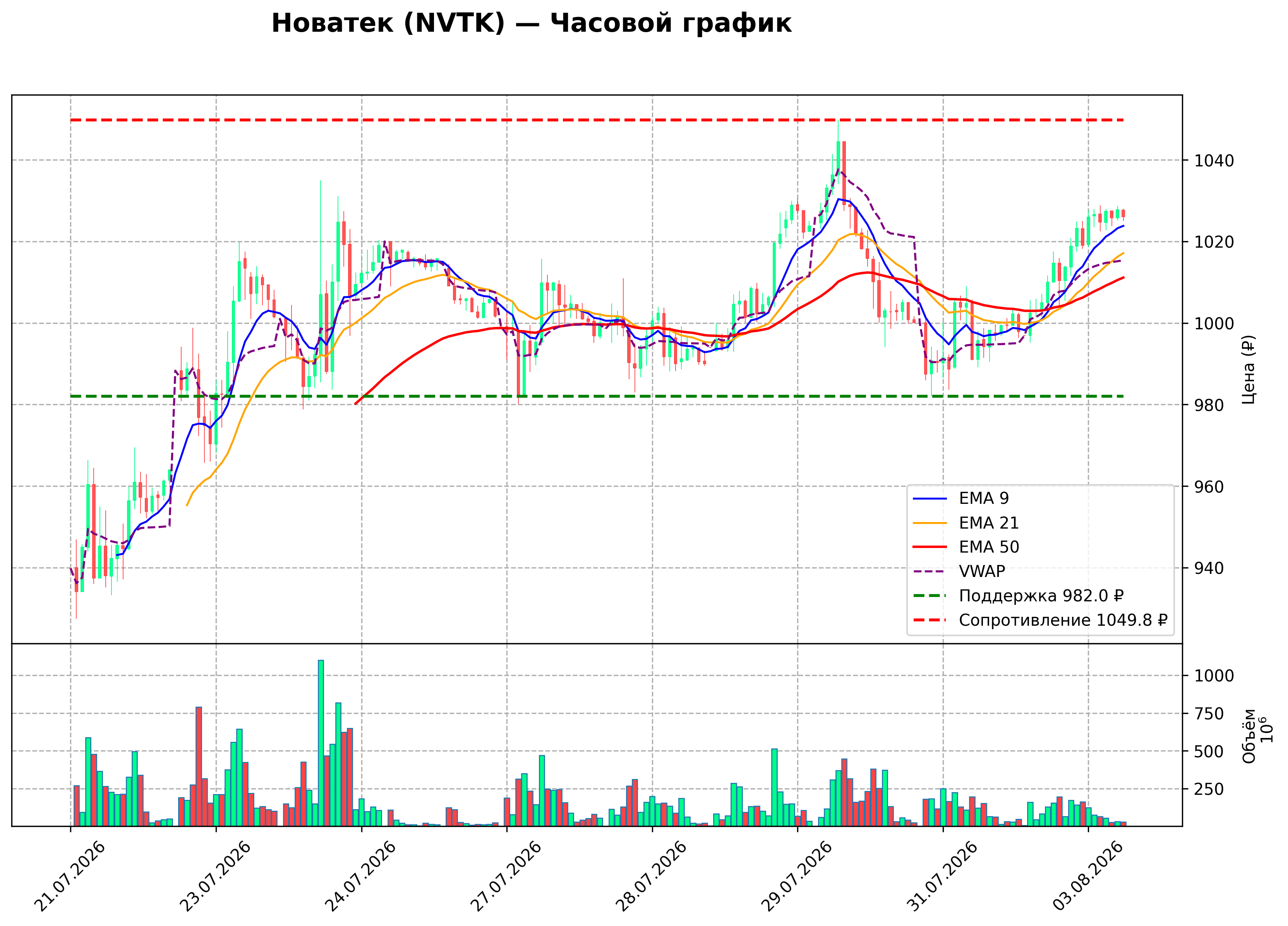Viewport: 1288px width, 926px height.
Task: Click the blue line sample beside EMA 9
Action: coord(930,499)
